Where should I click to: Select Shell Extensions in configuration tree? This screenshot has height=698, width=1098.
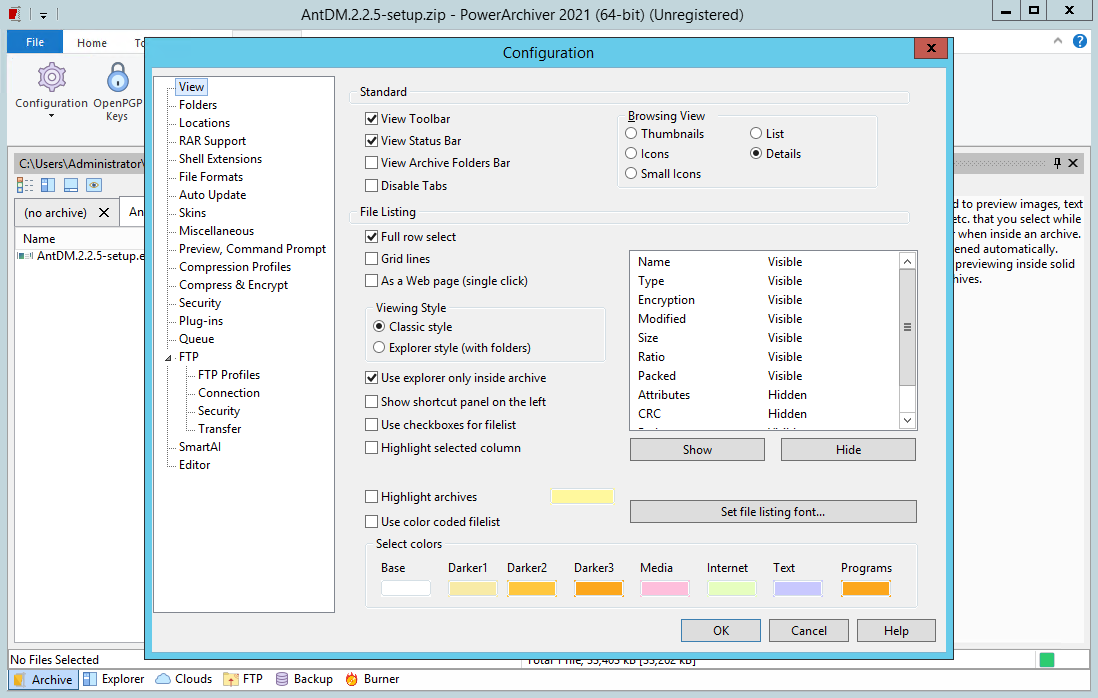(x=220, y=159)
